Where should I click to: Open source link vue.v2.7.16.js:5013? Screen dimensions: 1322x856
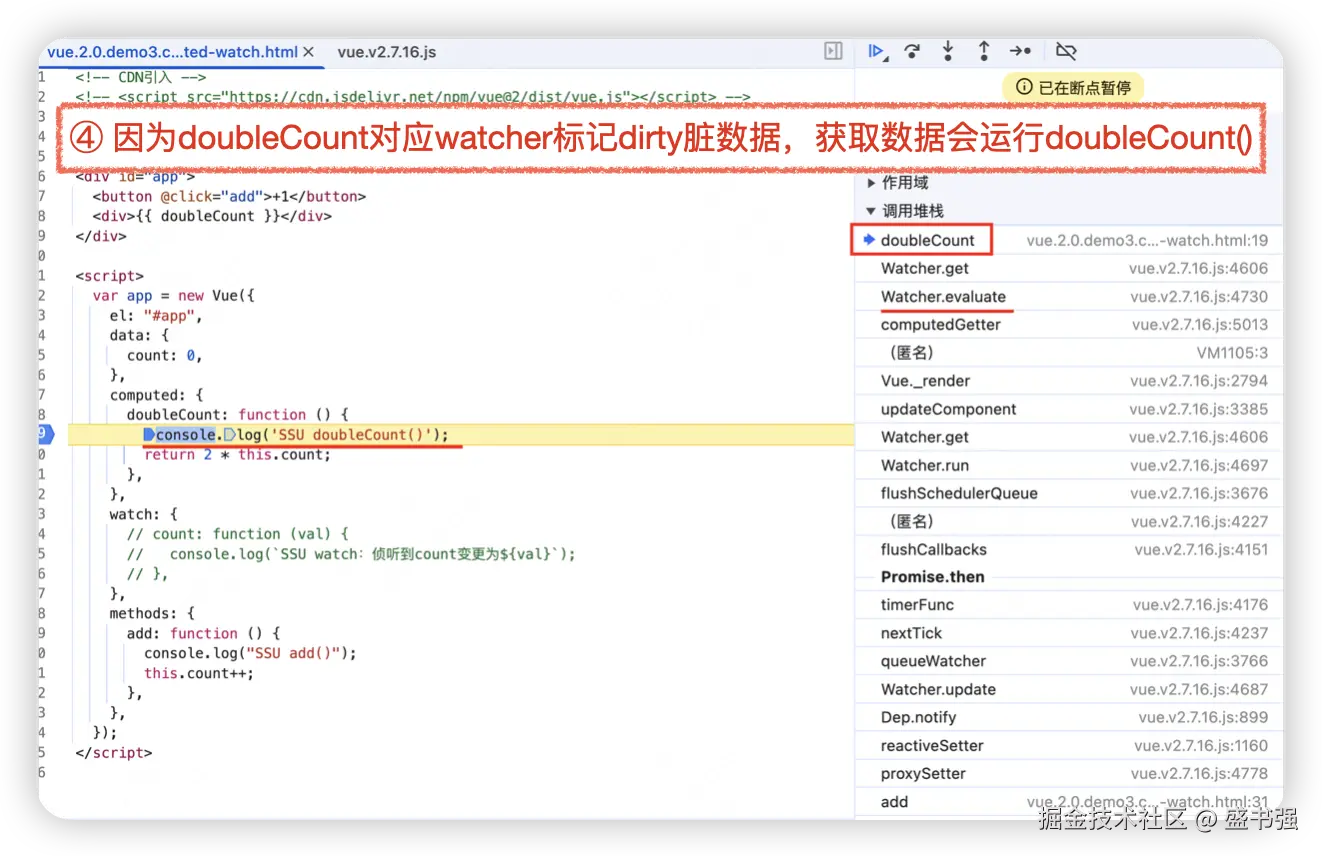[1200, 325]
